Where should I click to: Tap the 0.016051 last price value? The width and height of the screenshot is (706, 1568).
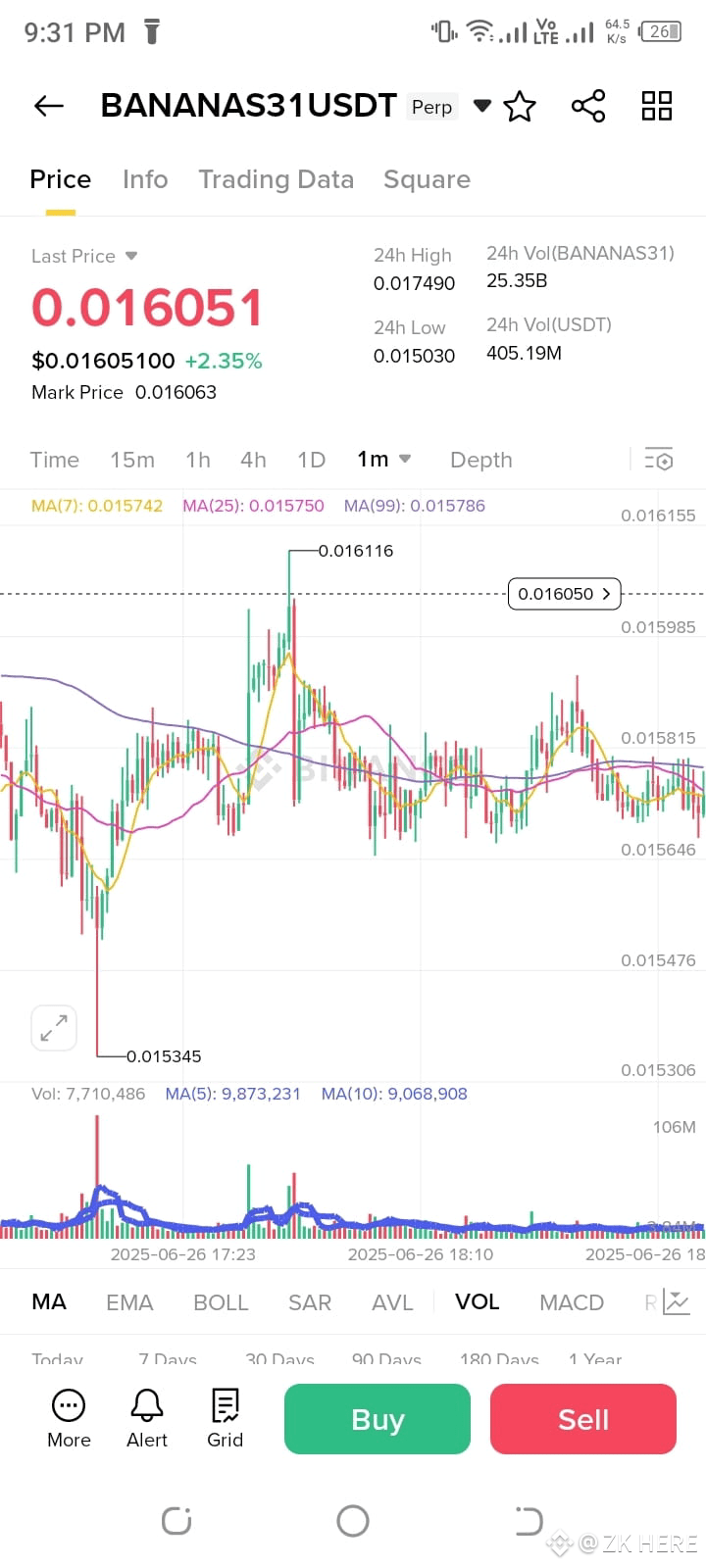tap(147, 308)
